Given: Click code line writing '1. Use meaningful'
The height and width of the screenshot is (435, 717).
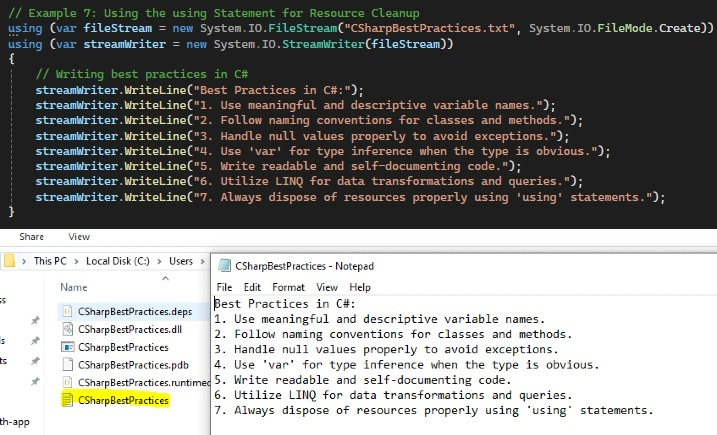Looking at the screenshot, I should (295, 105).
